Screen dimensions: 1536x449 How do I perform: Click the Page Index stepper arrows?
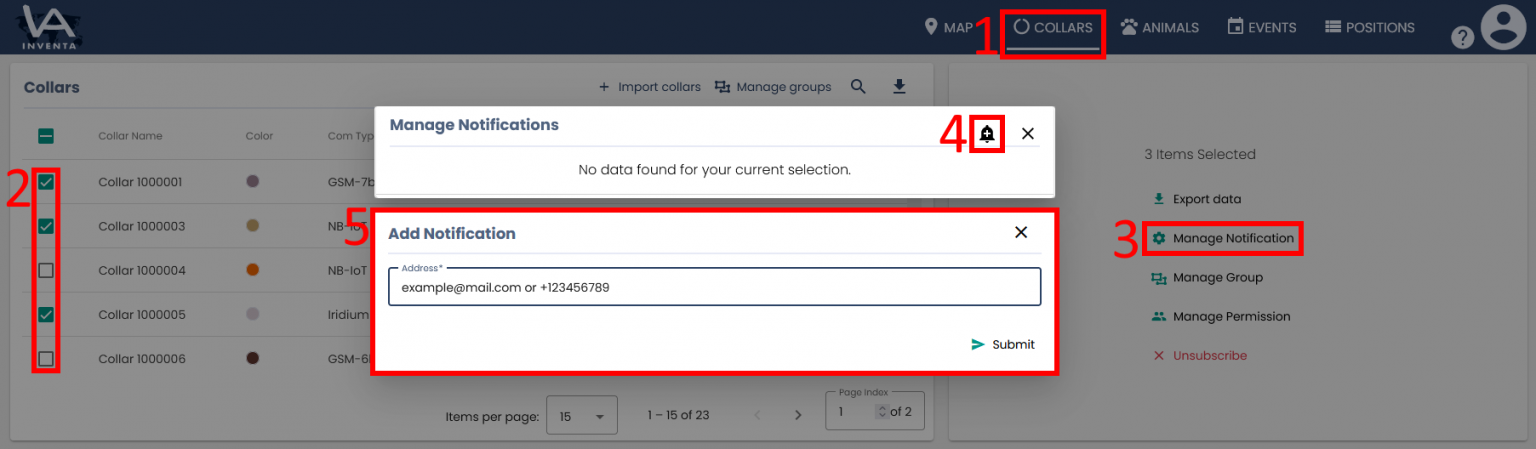point(881,411)
